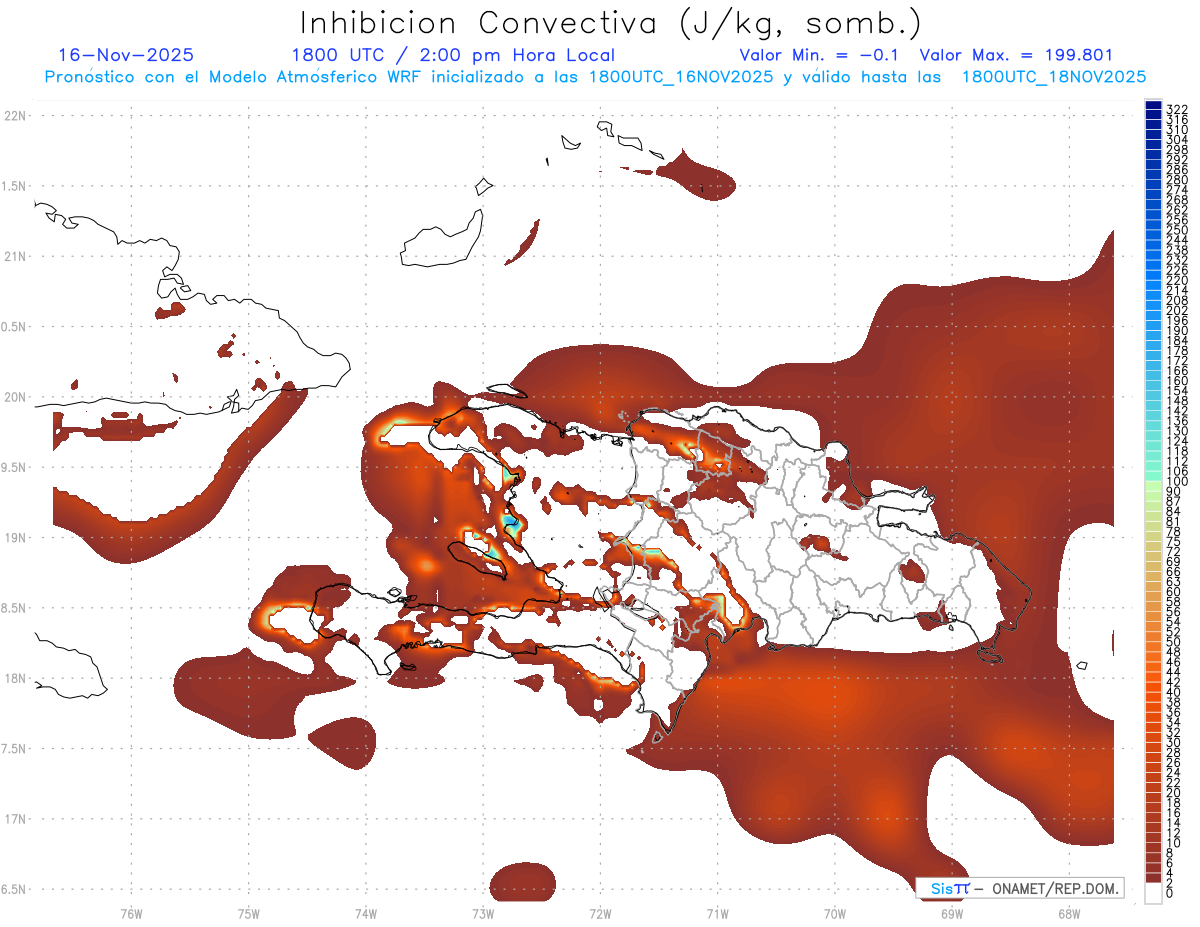
Task: Click the '1.5N' latitude label
Action: point(15,186)
